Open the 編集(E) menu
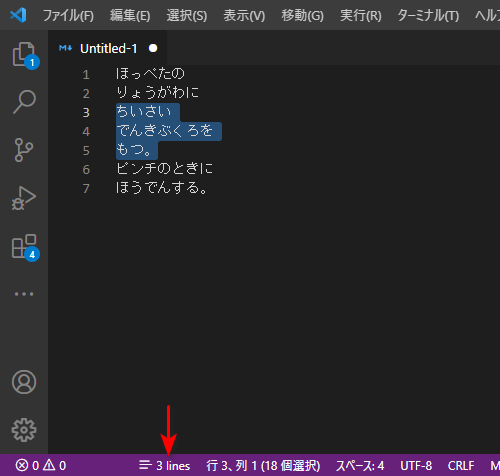The image size is (500, 476). (130, 15)
